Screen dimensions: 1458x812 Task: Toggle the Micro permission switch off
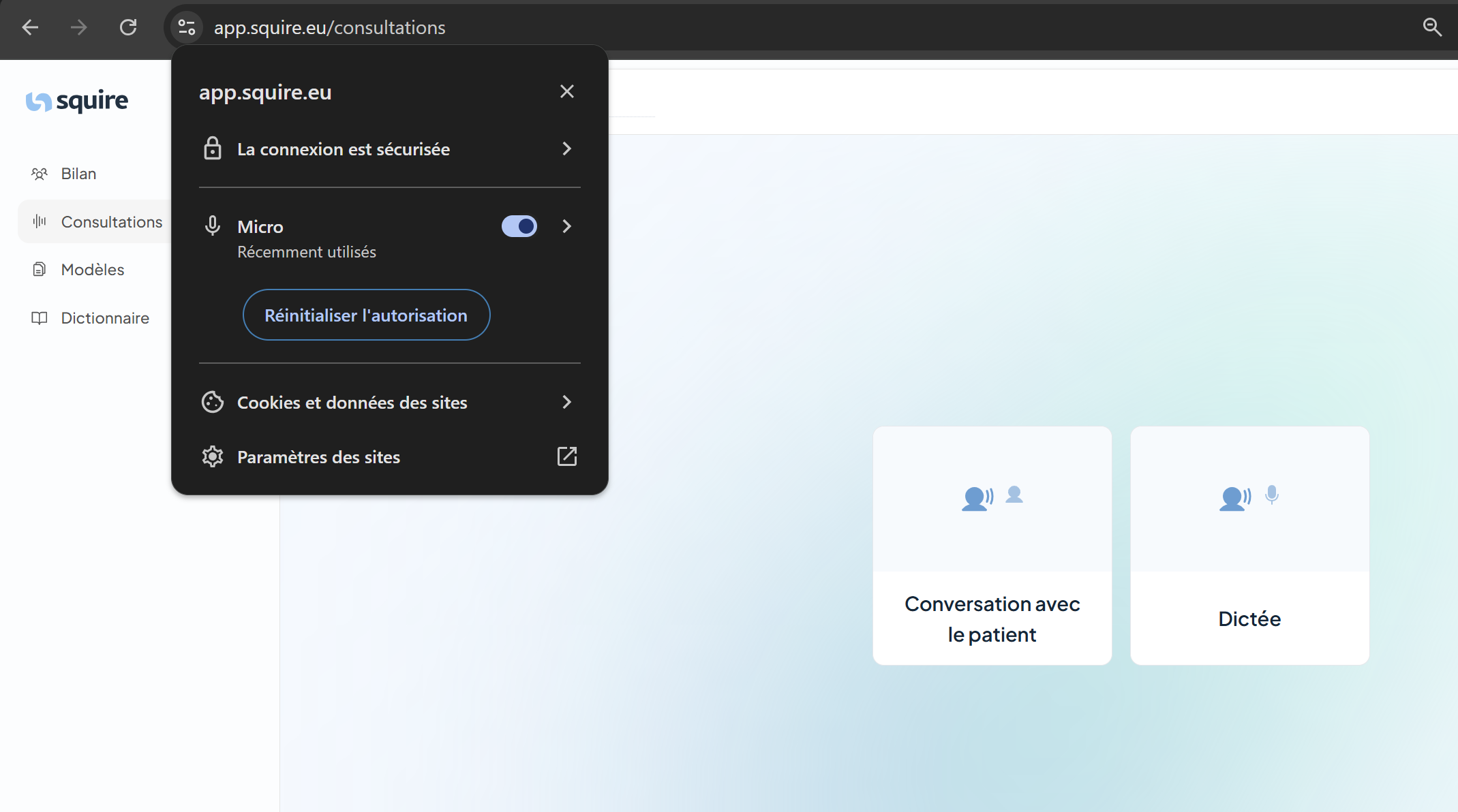(x=519, y=226)
